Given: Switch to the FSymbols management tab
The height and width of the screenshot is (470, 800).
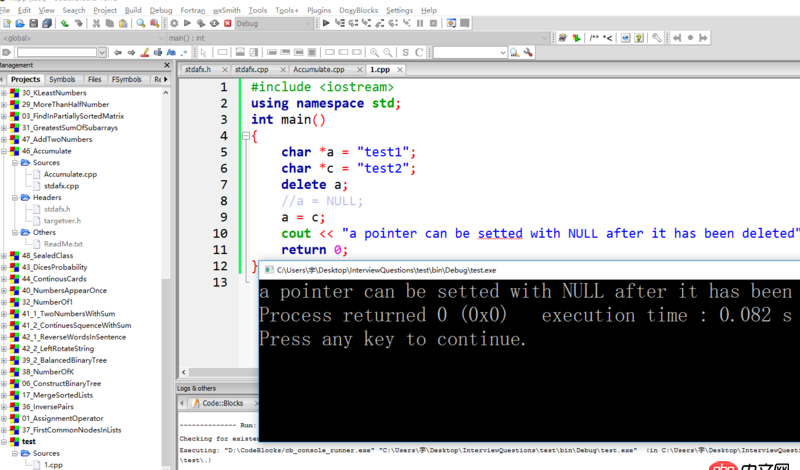Looking at the screenshot, I should [x=127, y=79].
